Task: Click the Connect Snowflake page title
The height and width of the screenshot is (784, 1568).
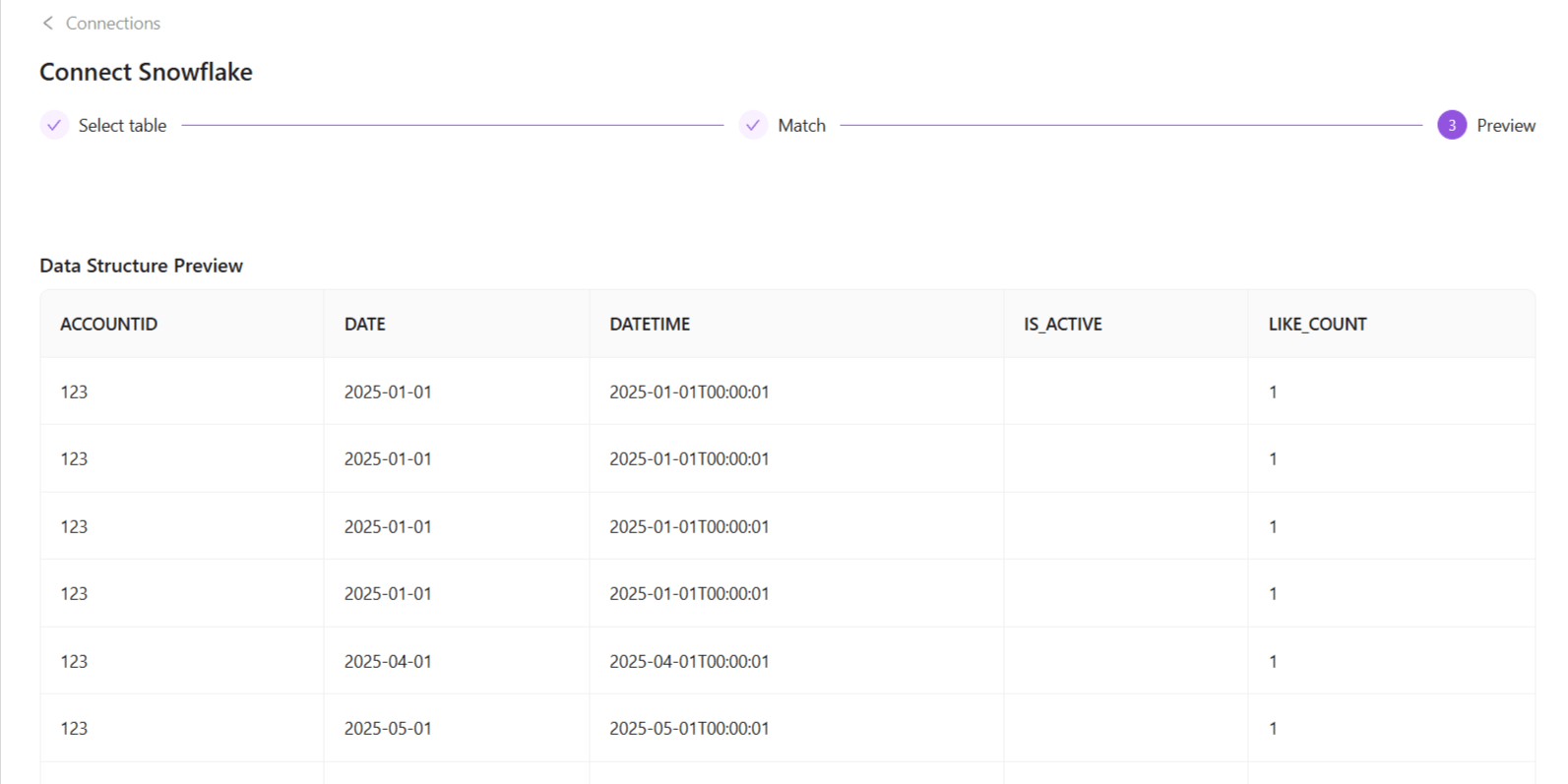Action: (x=146, y=72)
